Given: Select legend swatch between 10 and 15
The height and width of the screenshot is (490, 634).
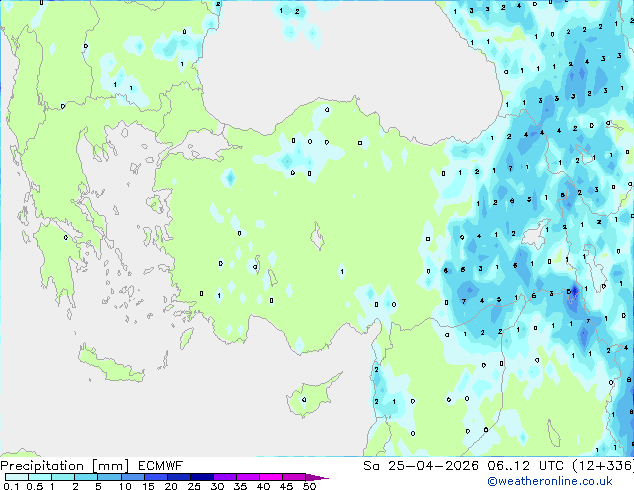Looking at the screenshot, I should pyautogui.click(x=133, y=477).
